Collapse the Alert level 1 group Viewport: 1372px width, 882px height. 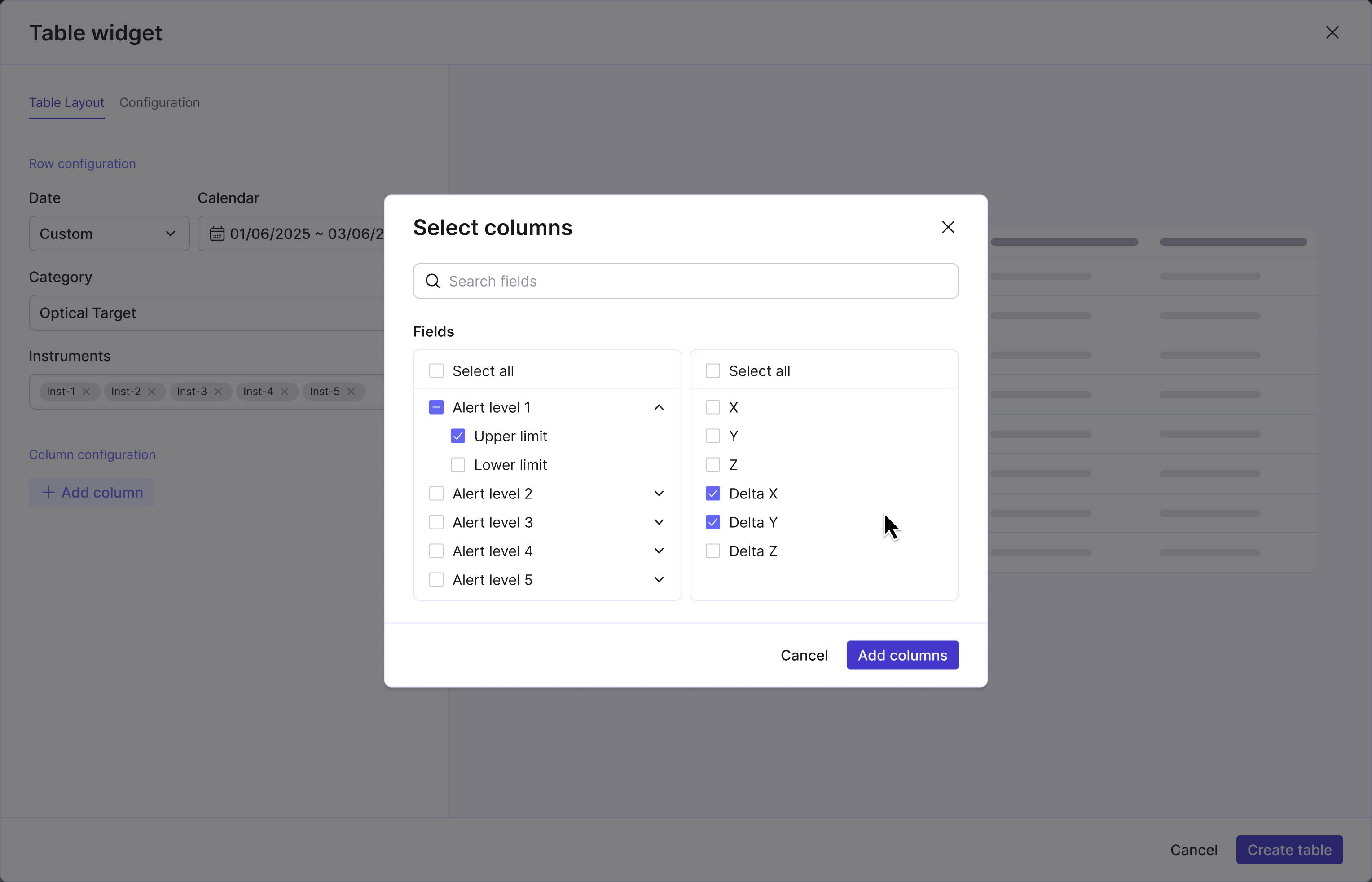tap(659, 407)
